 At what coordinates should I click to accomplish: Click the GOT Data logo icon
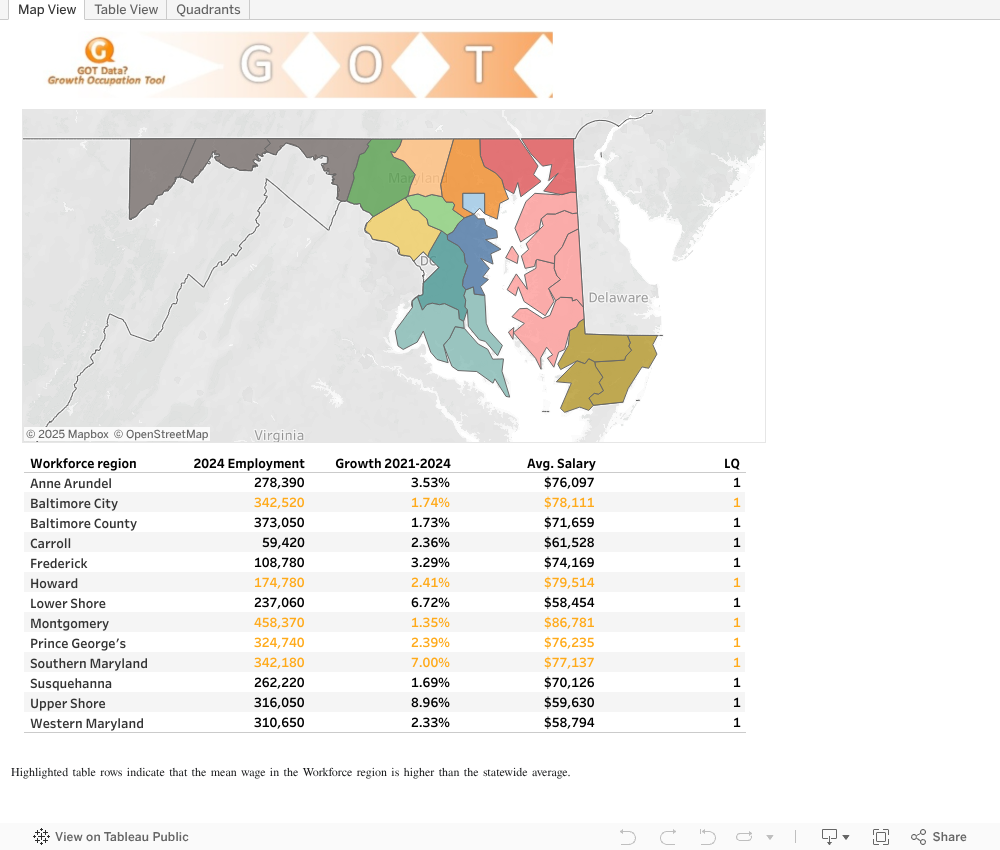tap(100, 52)
